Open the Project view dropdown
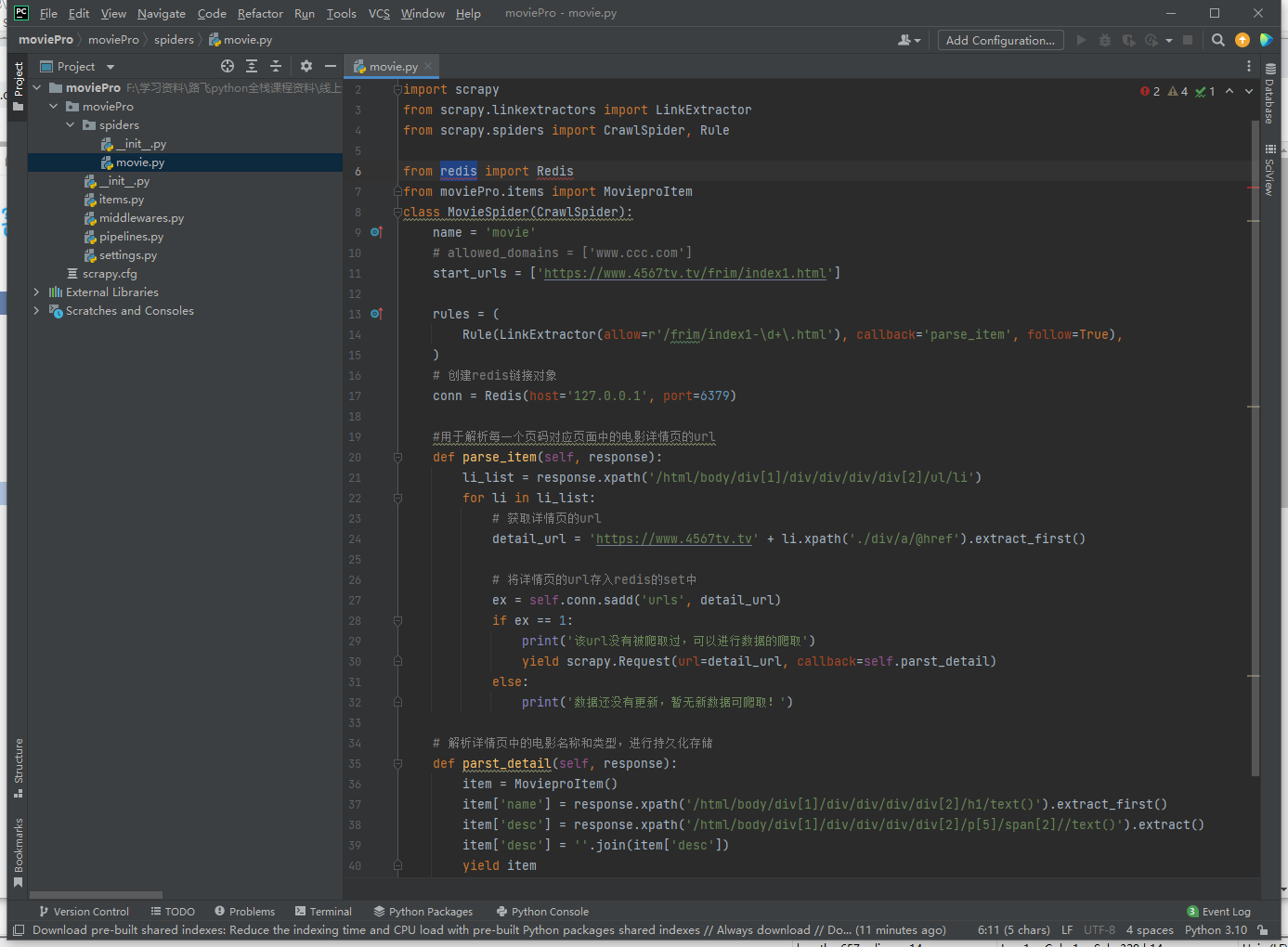The image size is (1288, 947). pos(111,67)
